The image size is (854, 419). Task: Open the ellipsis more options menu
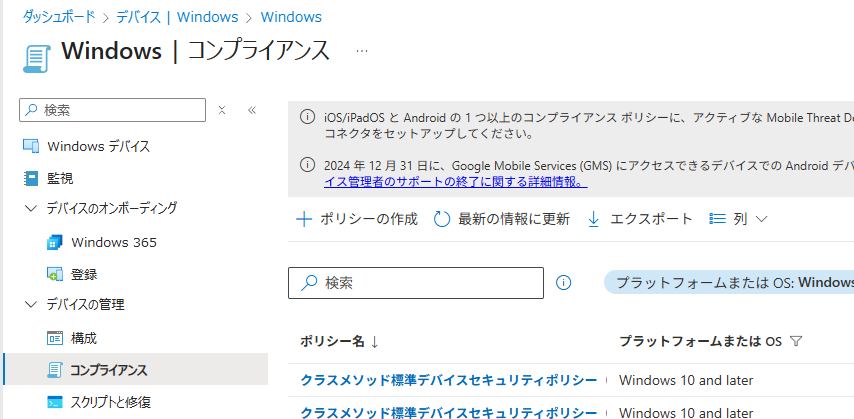362,50
